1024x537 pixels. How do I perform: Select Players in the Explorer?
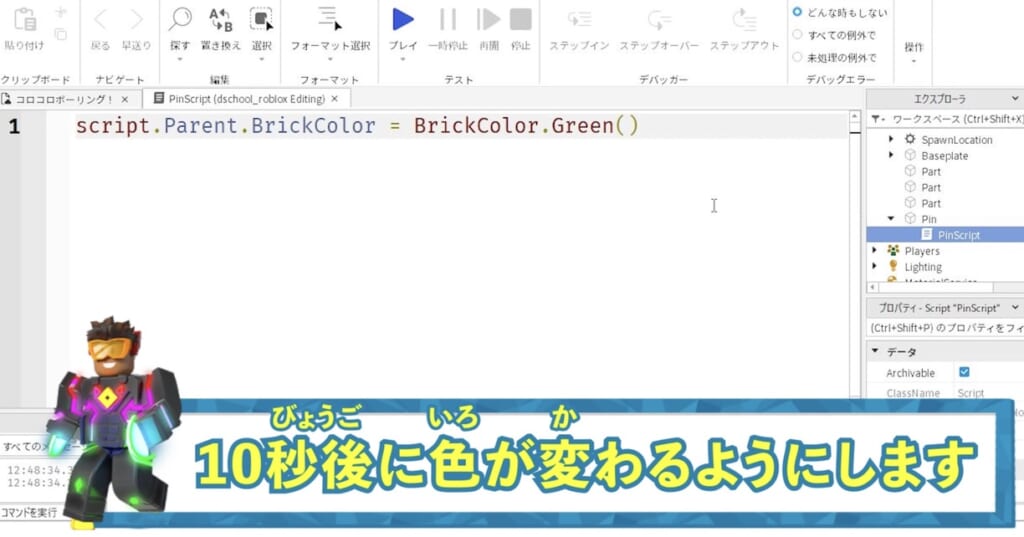(x=922, y=251)
